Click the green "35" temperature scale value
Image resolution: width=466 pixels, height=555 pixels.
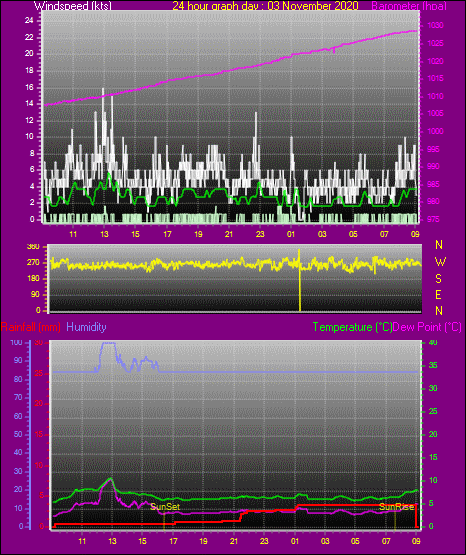click(x=433, y=365)
